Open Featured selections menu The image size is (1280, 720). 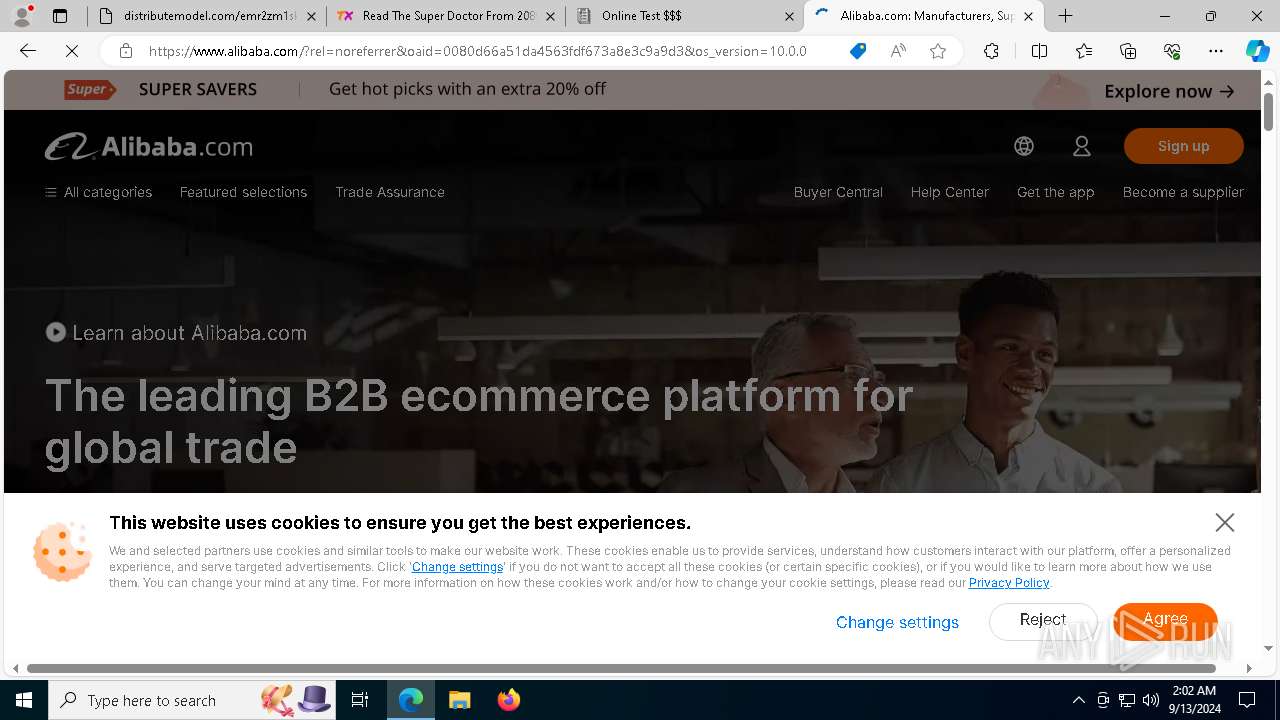(x=243, y=192)
